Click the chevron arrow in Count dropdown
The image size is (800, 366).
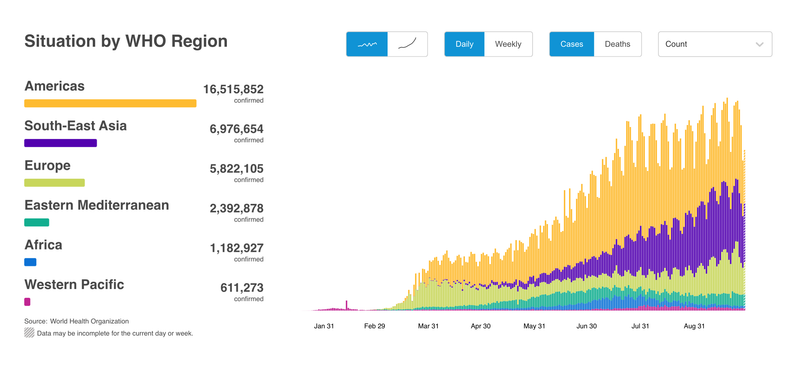click(759, 44)
